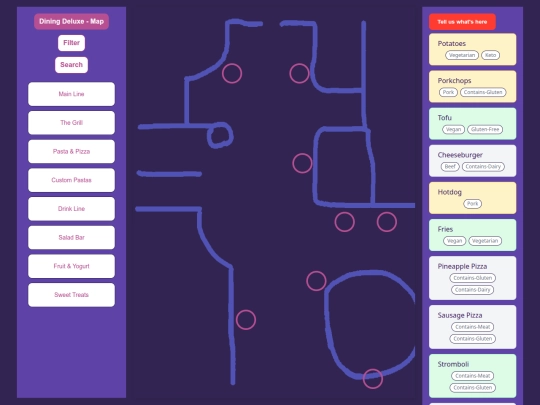
Task: Open the Hotdog food card
Action: pyautogui.click(x=472, y=198)
